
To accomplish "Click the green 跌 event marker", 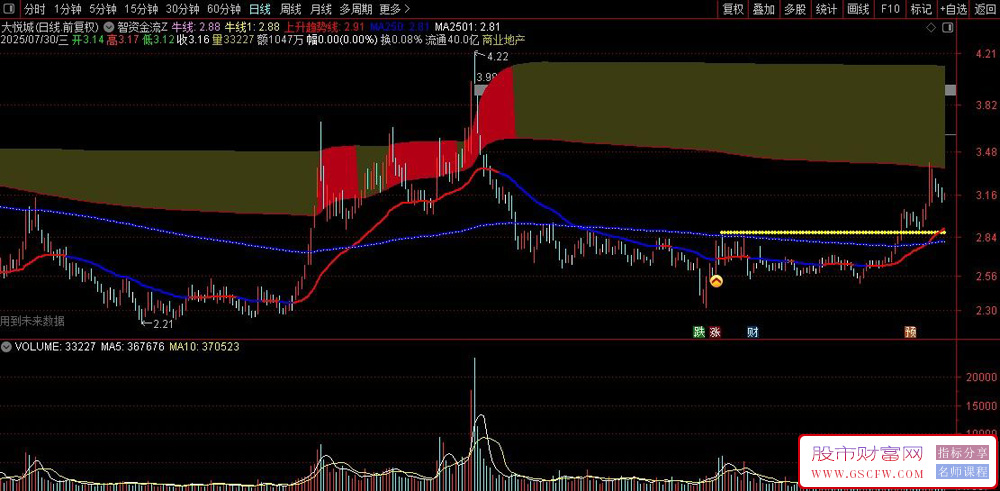I will (700, 332).
